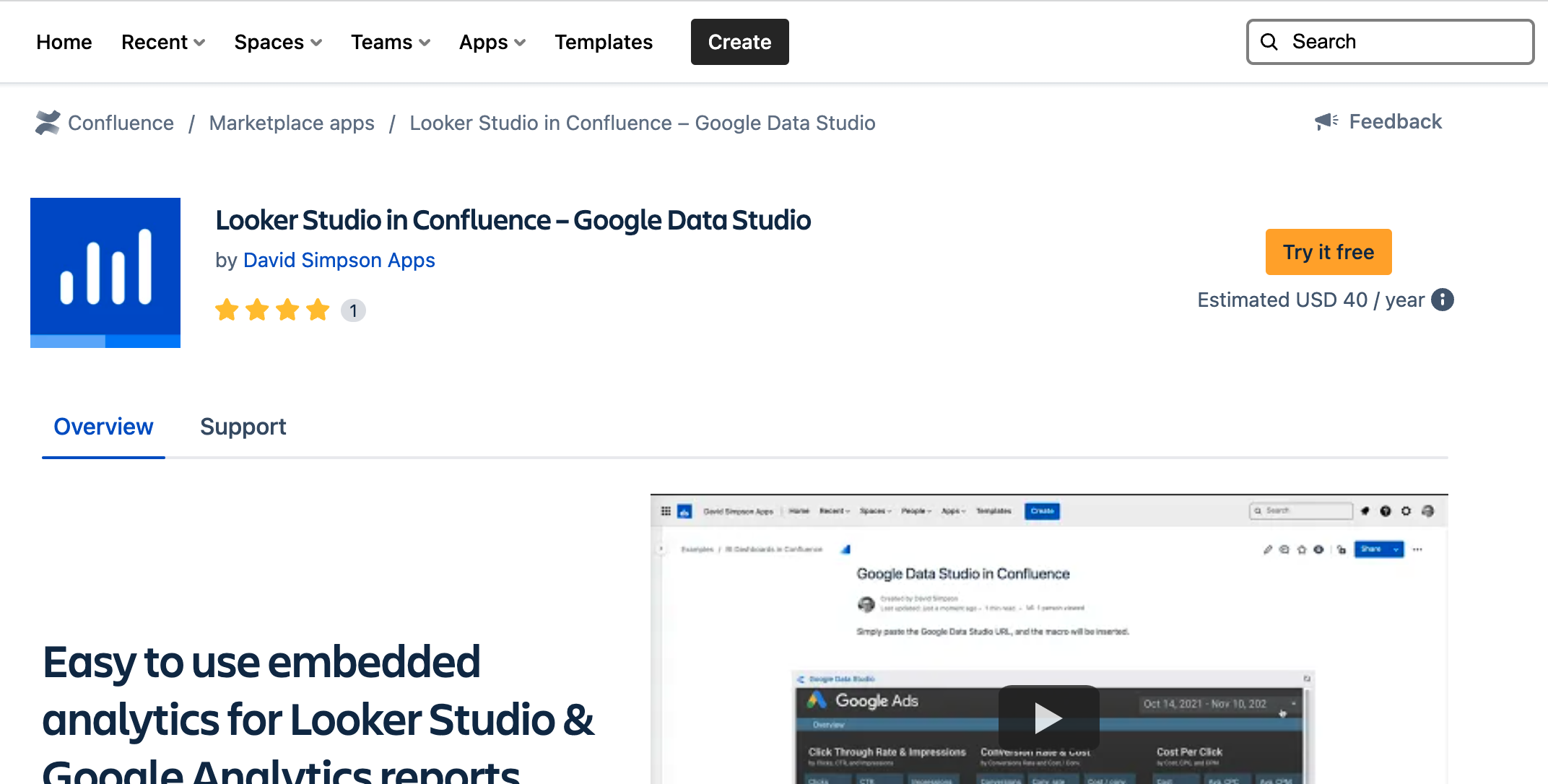The width and height of the screenshot is (1548, 784).
Task: Open David Simpson Apps vendor link
Action: point(339,260)
